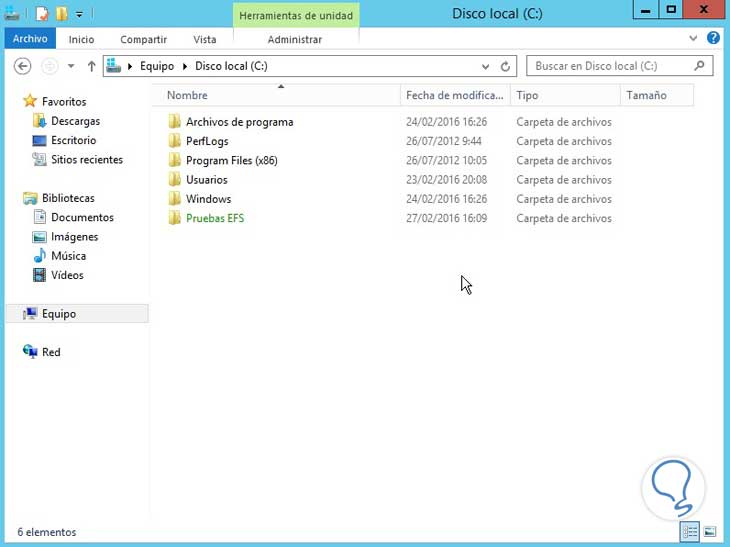Viewport: 730px width, 547px height.
Task: Click the Forward navigation arrow
Action: coord(49,66)
